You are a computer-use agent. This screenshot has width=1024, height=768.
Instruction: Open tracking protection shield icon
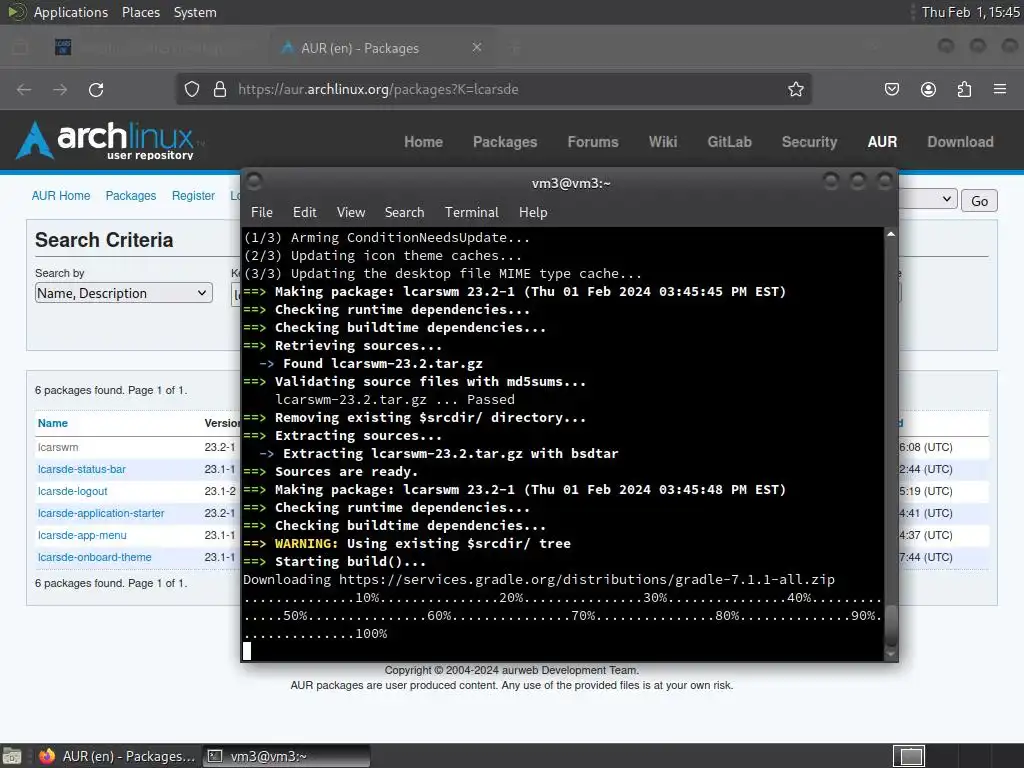191,89
